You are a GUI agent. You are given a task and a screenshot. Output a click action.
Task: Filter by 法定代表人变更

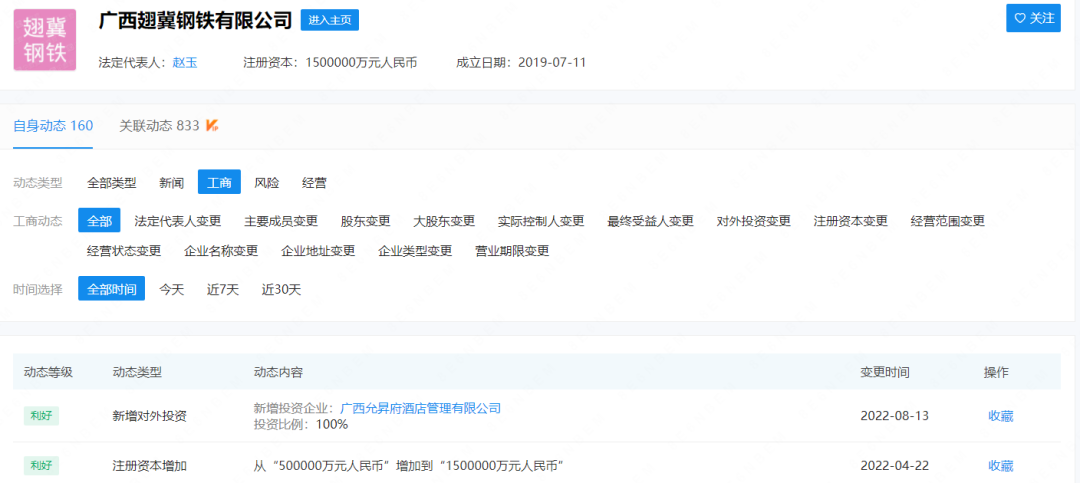pos(178,221)
